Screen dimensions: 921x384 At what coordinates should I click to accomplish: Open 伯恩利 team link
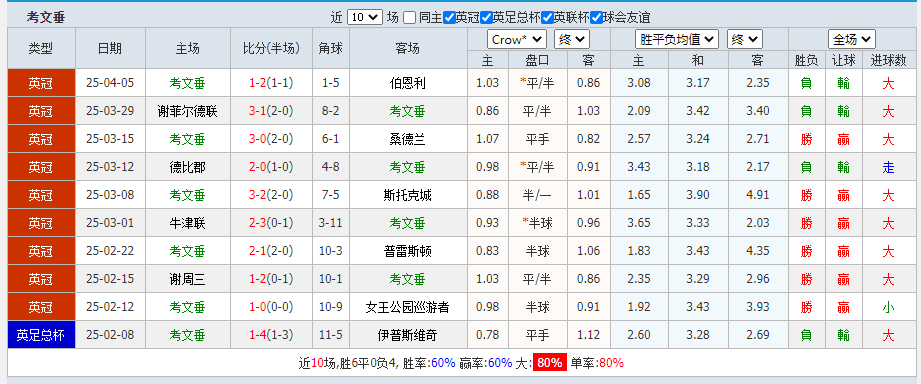pyautogui.click(x=408, y=83)
